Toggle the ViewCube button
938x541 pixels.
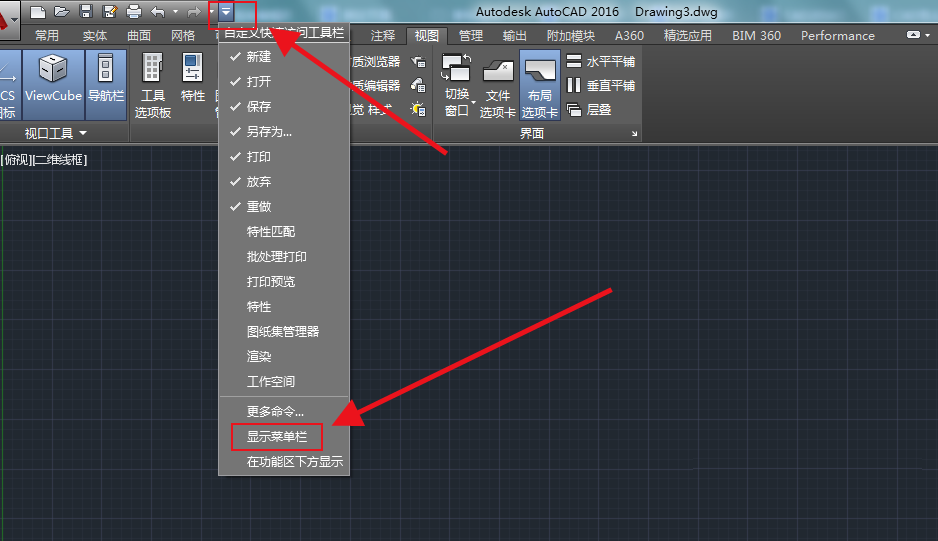(x=53, y=84)
